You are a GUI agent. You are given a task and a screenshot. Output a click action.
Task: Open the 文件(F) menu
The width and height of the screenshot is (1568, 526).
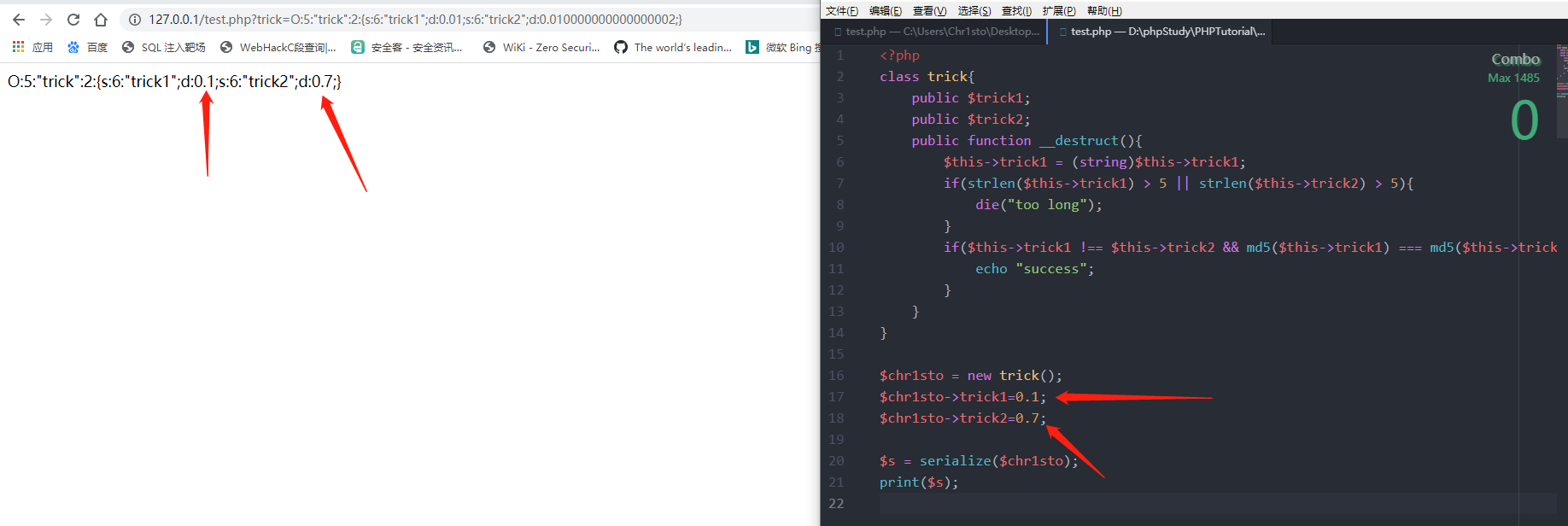pos(842,10)
